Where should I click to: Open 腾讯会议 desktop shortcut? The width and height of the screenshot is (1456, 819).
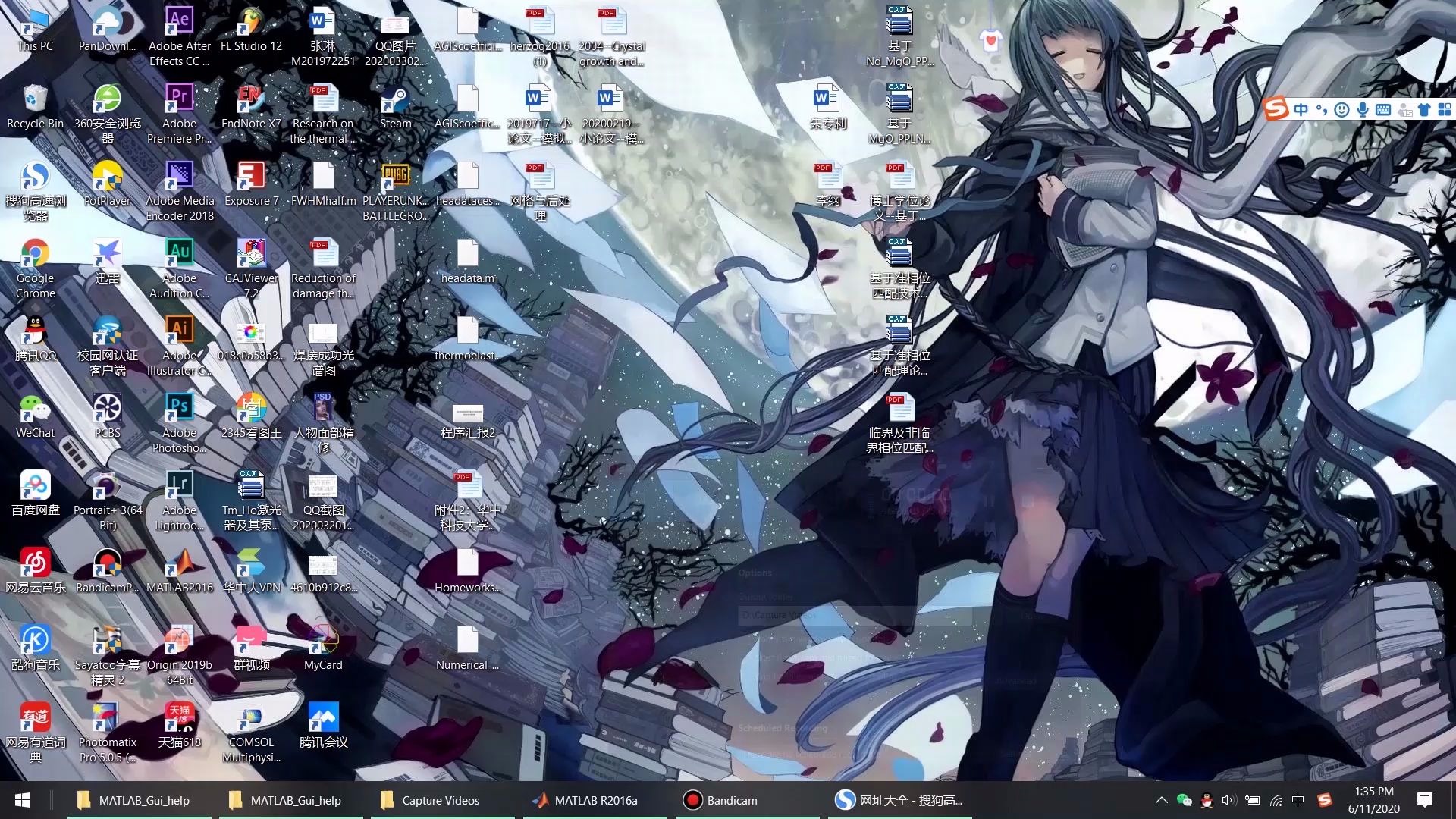click(x=323, y=726)
